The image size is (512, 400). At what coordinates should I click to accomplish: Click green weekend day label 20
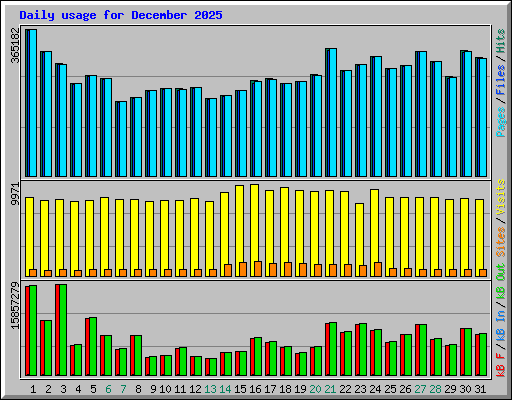315,389
